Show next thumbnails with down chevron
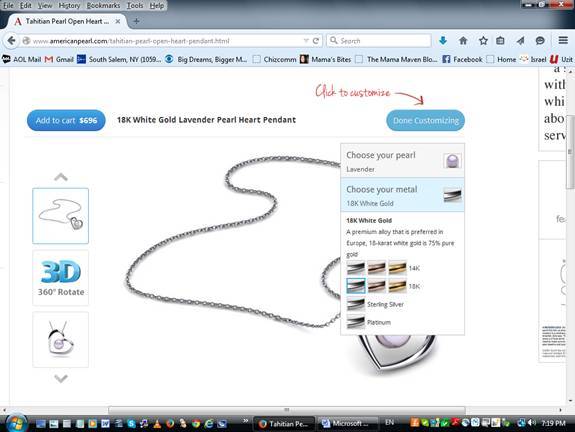Viewport: 575px width, 432px height. tap(61, 378)
